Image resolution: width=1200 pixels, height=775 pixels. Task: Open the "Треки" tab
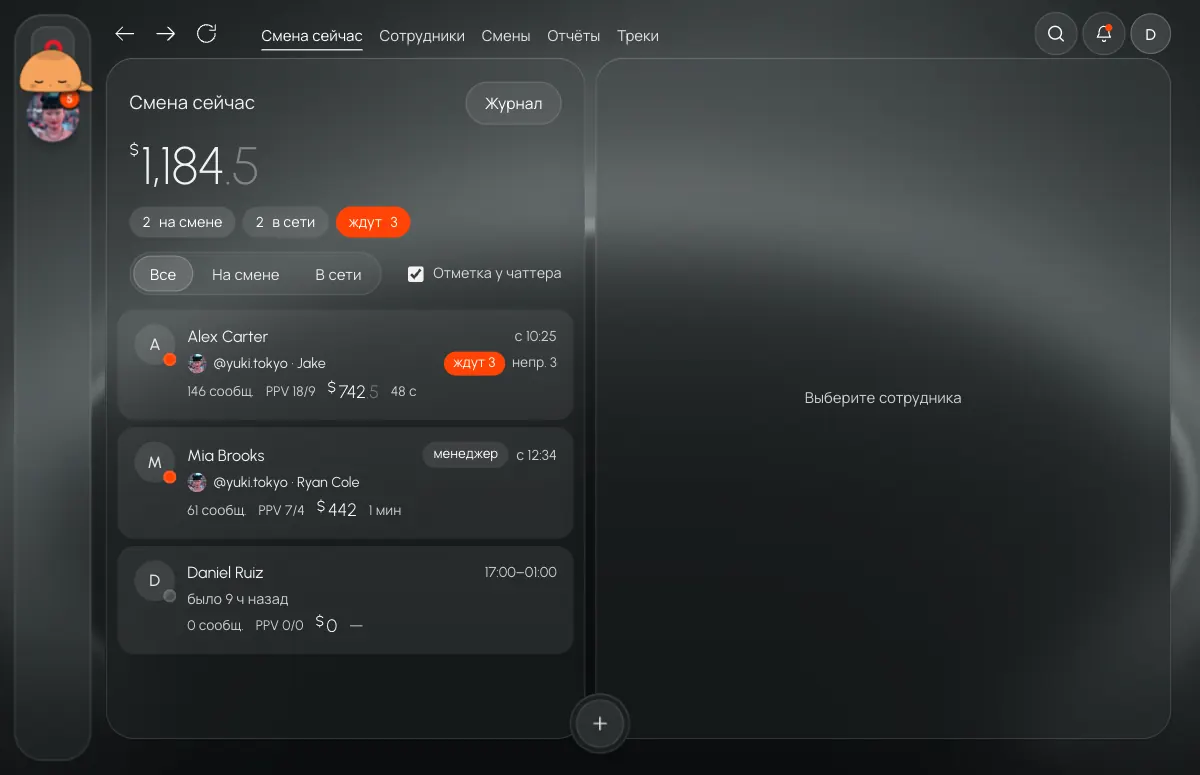pyautogui.click(x=638, y=36)
